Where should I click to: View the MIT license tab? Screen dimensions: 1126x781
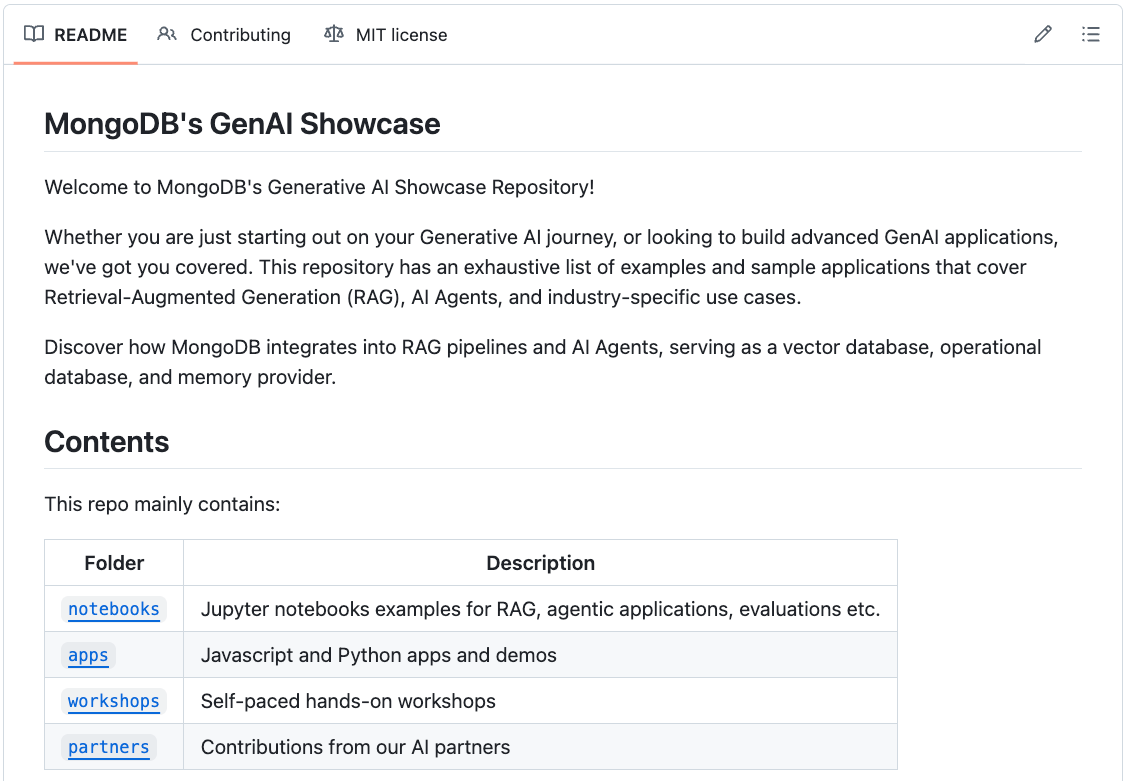pyautogui.click(x=402, y=35)
